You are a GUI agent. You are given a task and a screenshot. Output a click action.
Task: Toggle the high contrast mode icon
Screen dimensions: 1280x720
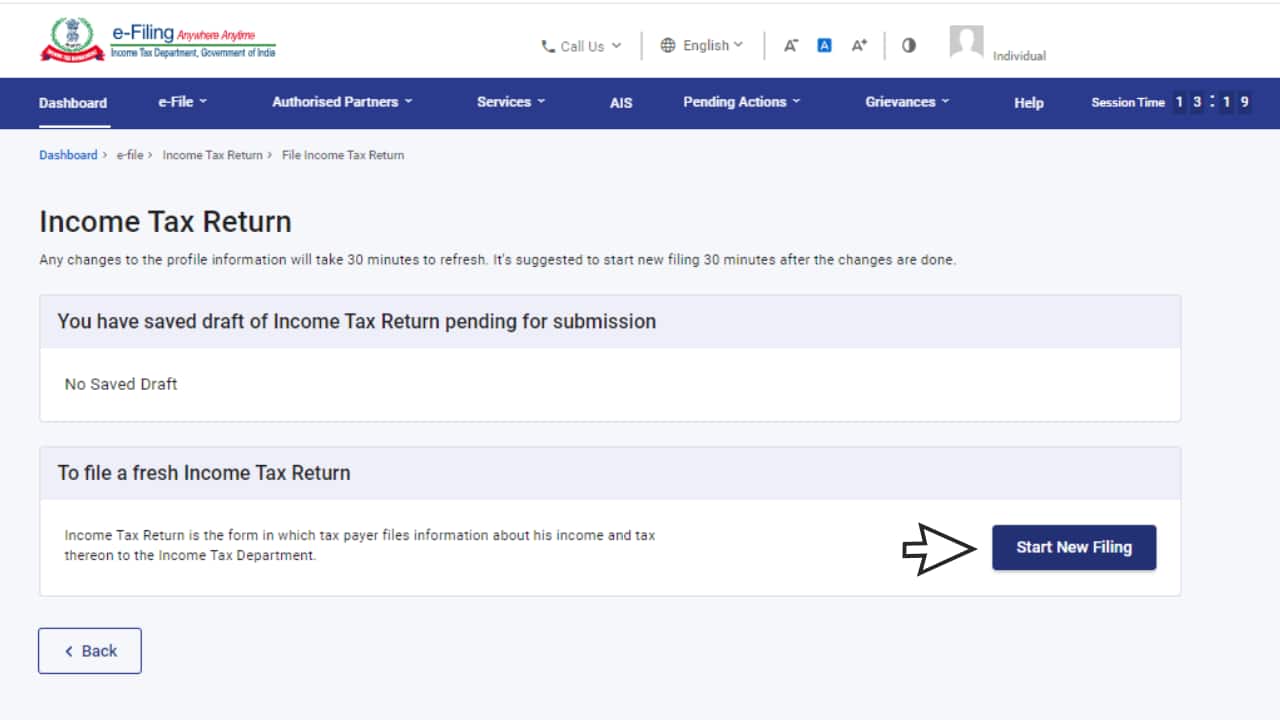(x=908, y=46)
